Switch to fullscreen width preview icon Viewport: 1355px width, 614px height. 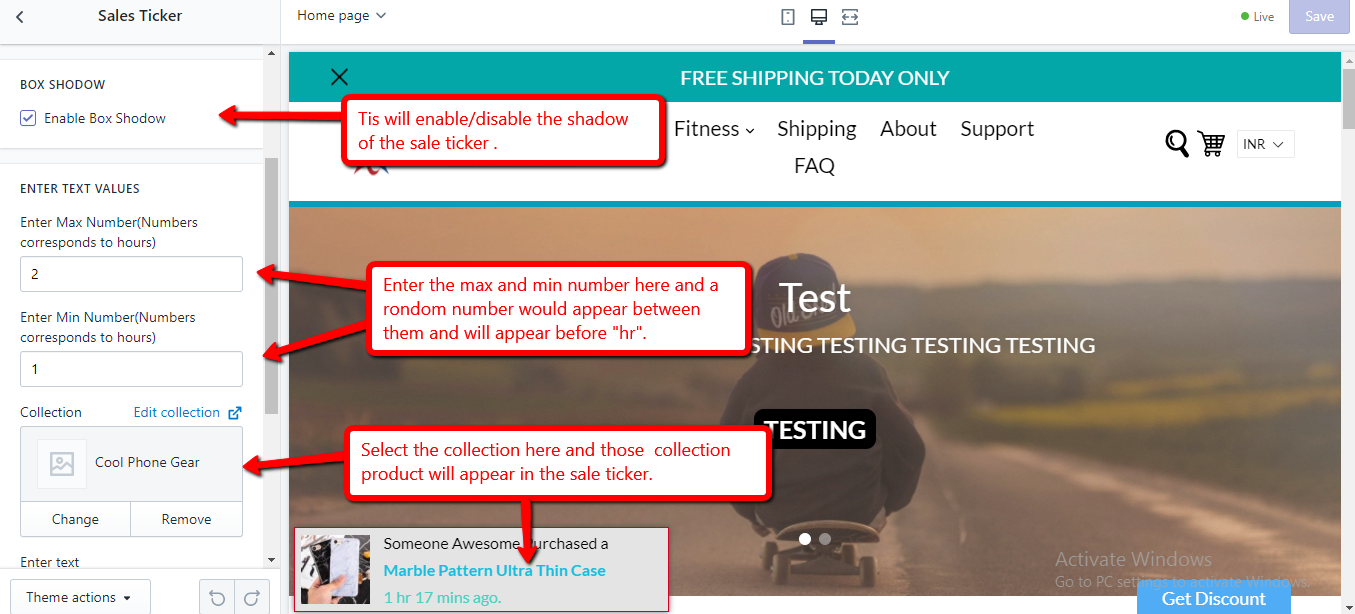pos(850,17)
